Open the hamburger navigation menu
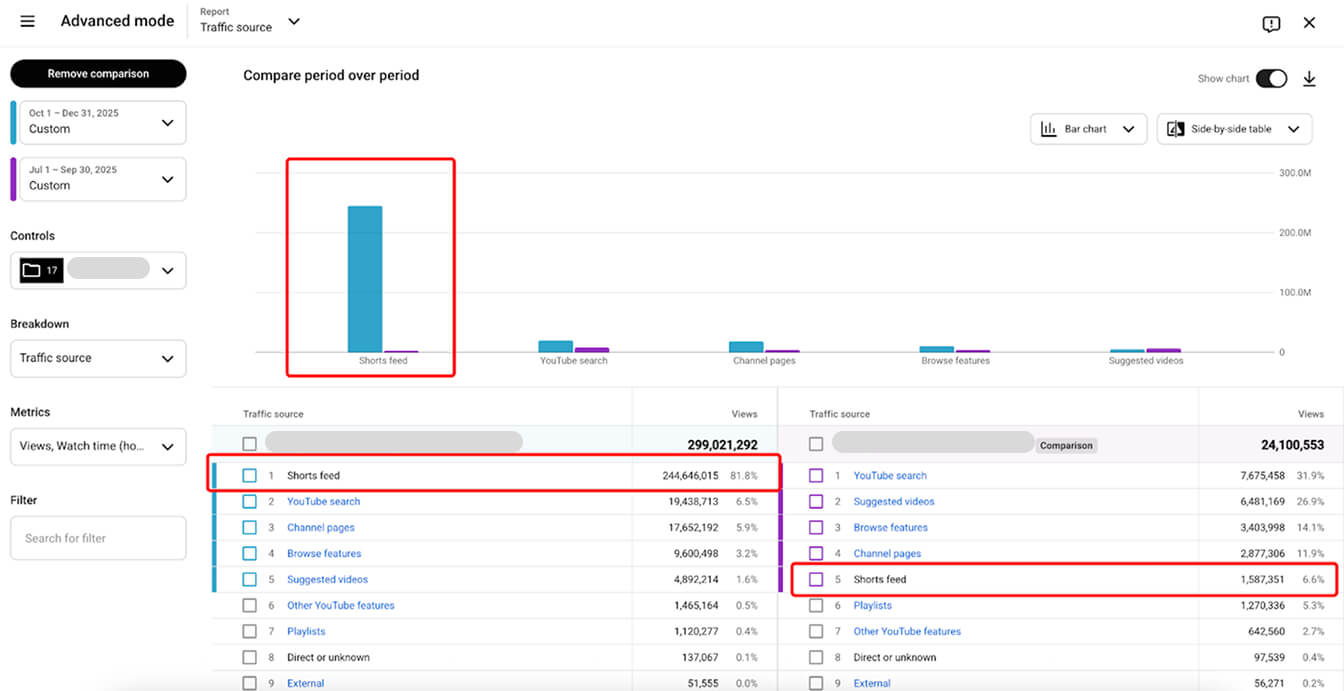This screenshot has height=691, width=1344. point(27,21)
